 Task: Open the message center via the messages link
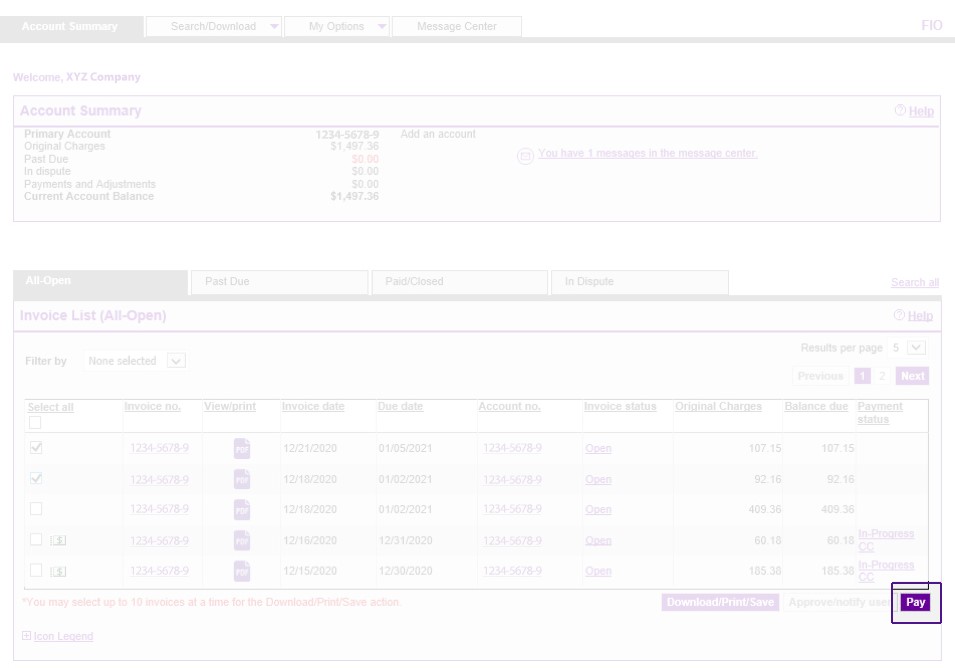coord(647,153)
